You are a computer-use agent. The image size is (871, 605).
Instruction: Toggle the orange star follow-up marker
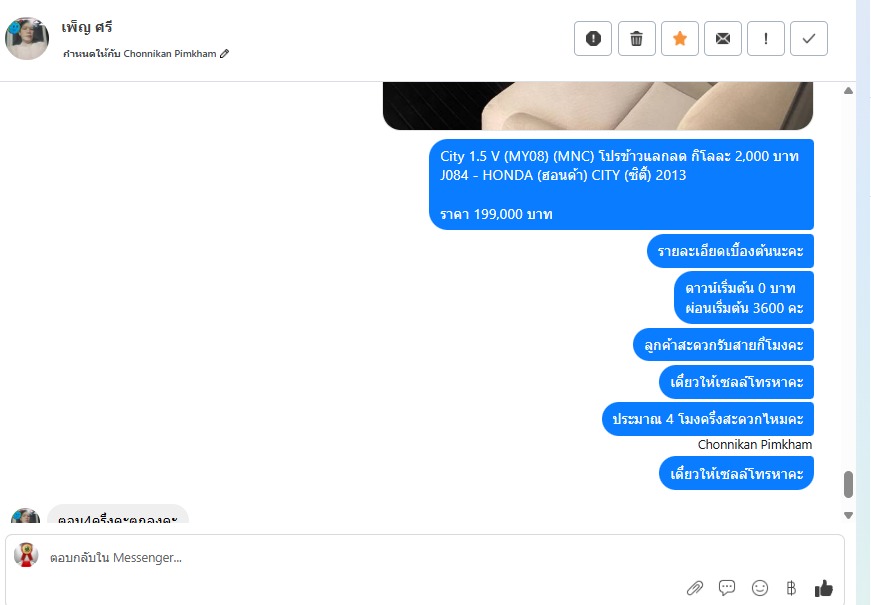pyautogui.click(x=680, y=38)
